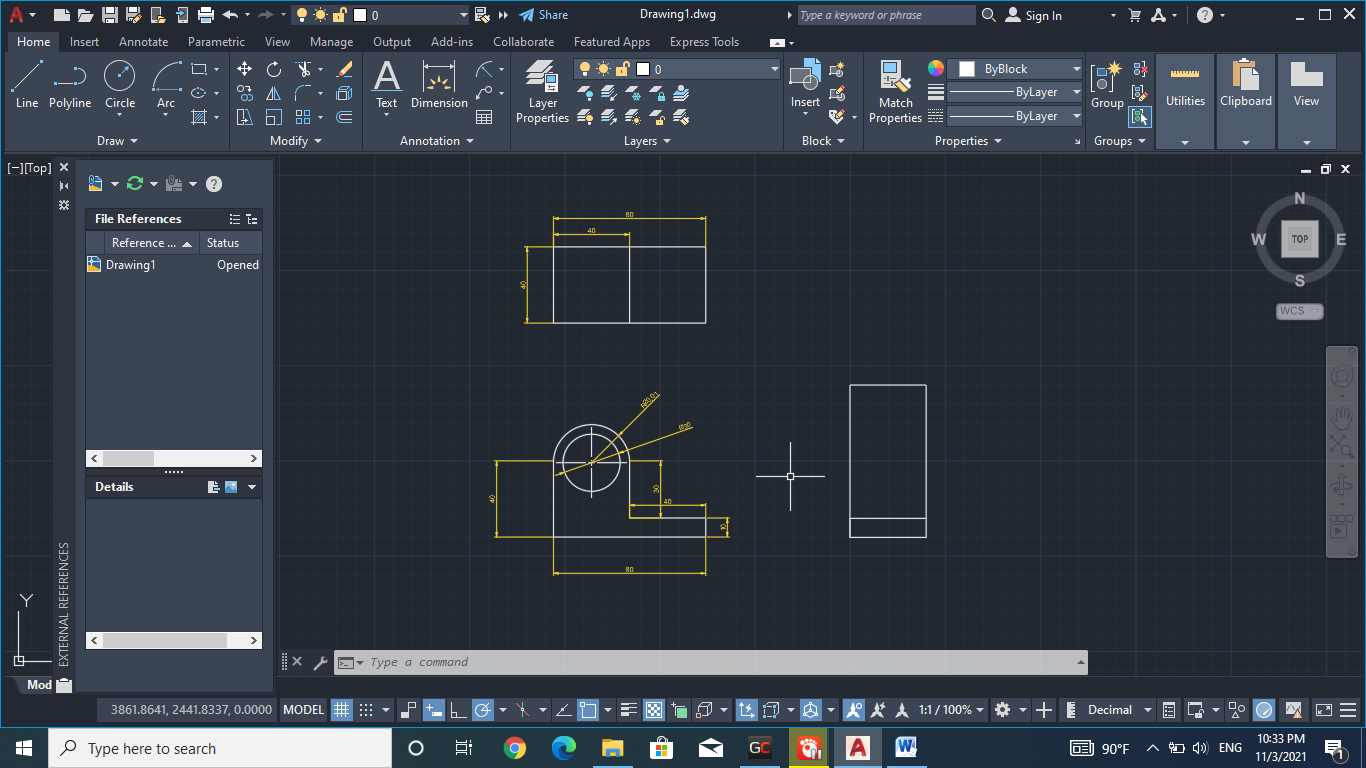
Task: Open the Collaborate ribbon tab
Action: 523,42
